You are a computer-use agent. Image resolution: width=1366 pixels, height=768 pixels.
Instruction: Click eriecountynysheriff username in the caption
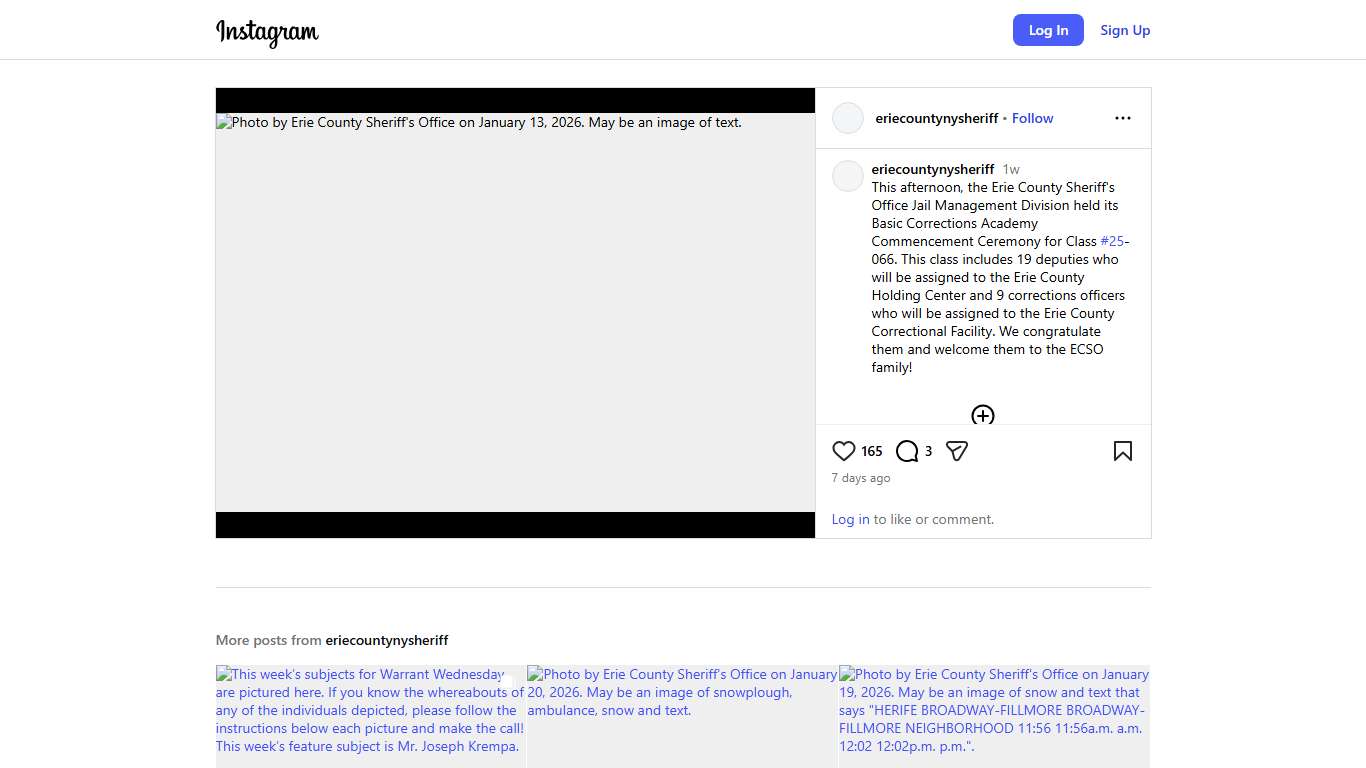point(932,169)
